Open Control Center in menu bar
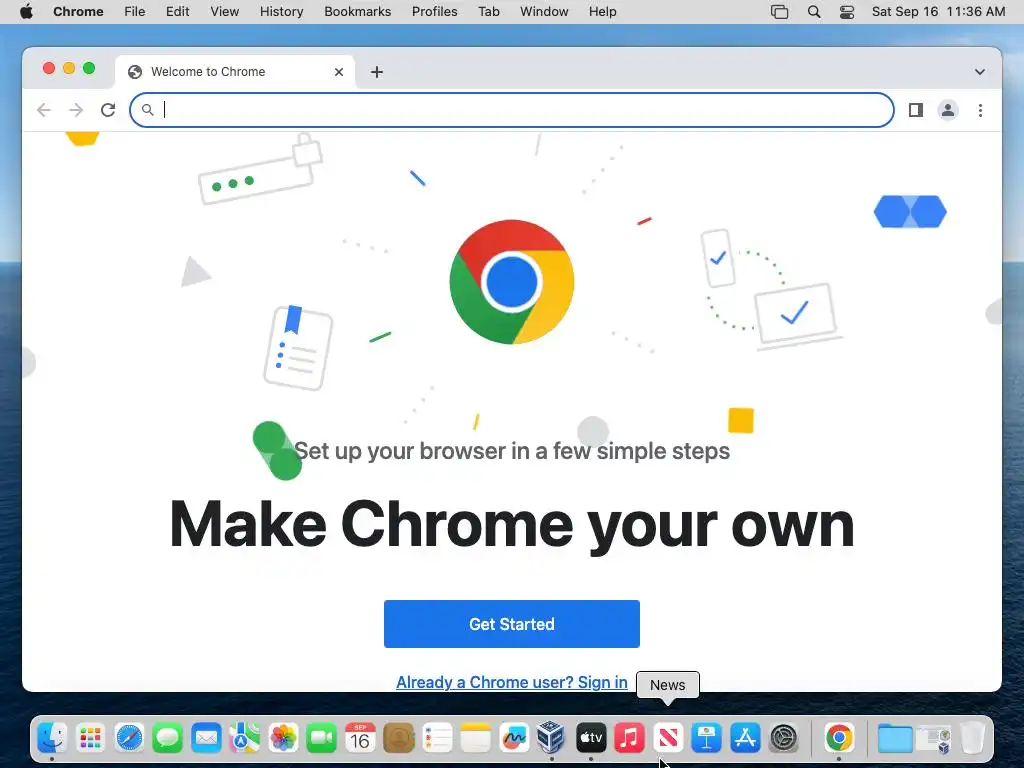This screenshot has width=1024, height=768. 847,12
